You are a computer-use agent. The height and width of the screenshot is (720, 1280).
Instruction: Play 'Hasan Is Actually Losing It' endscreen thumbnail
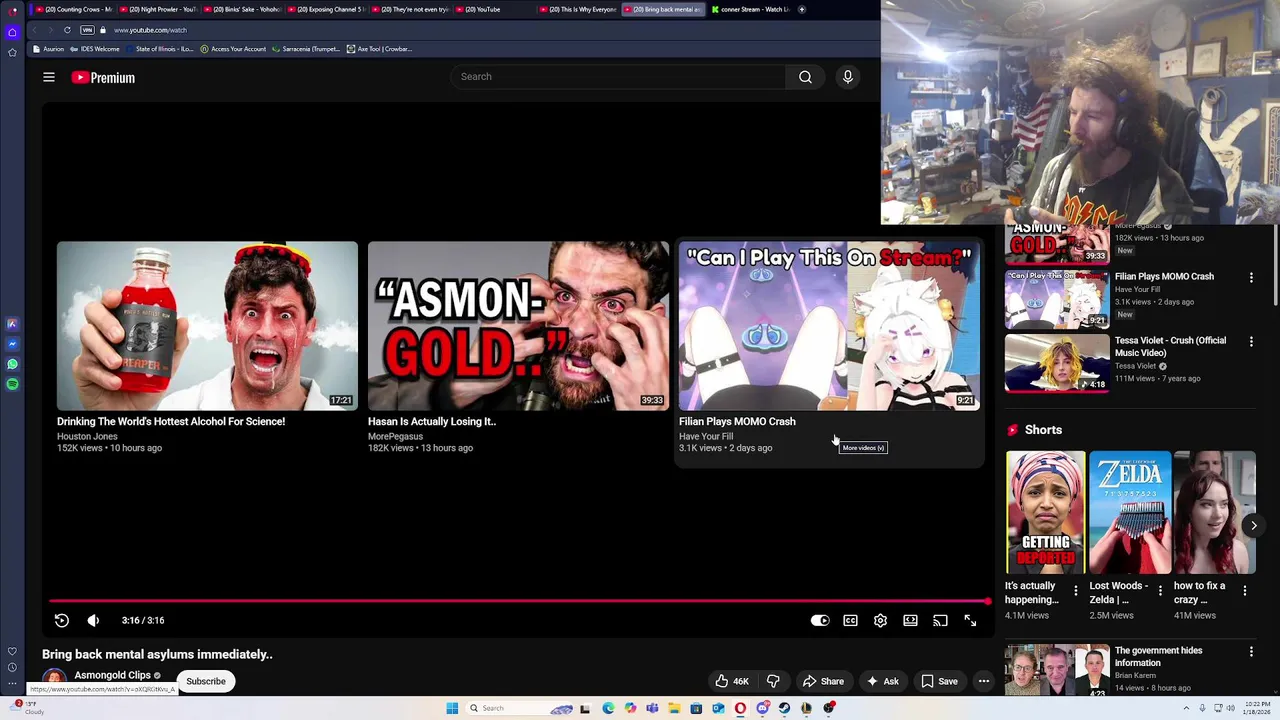click(518, 325)
